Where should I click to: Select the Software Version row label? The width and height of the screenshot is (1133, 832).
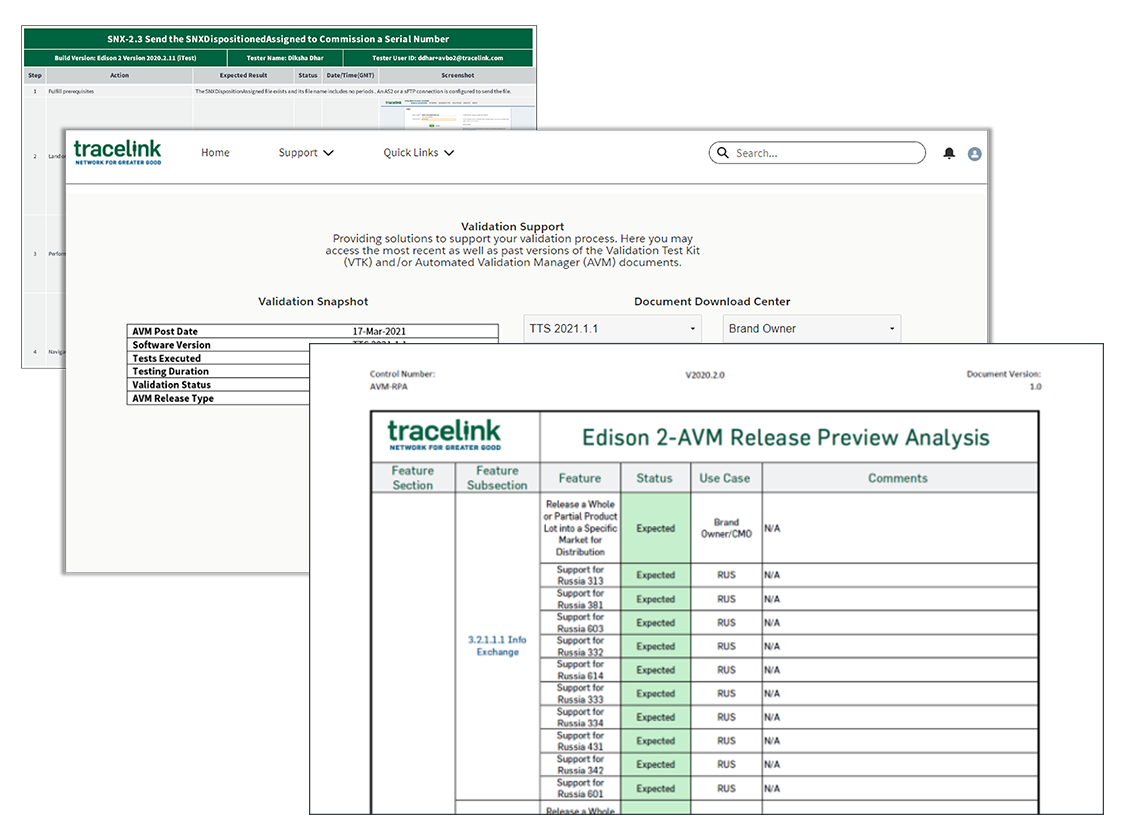[x=171, y=345]
